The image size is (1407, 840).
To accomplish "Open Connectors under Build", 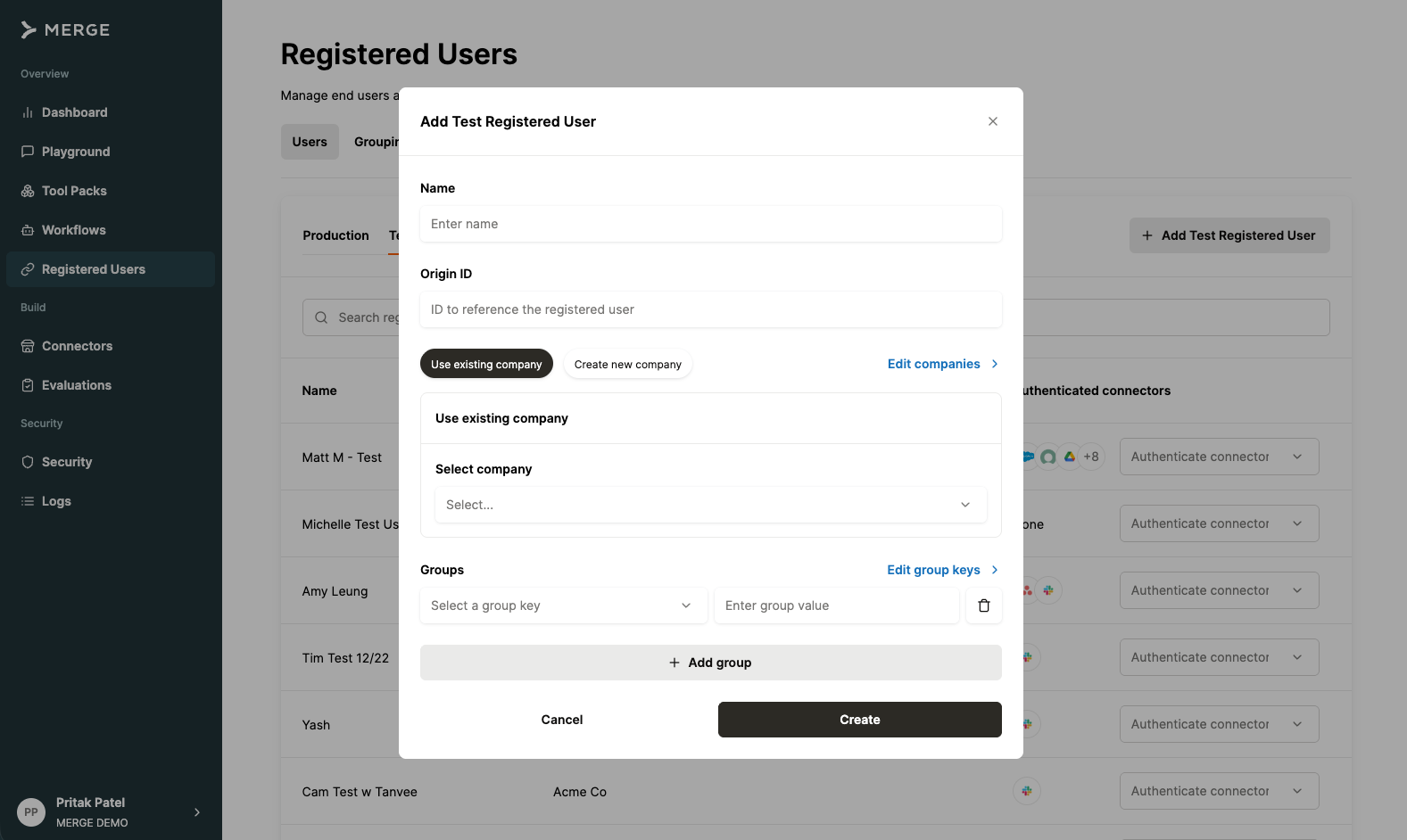I will point(111,346).
